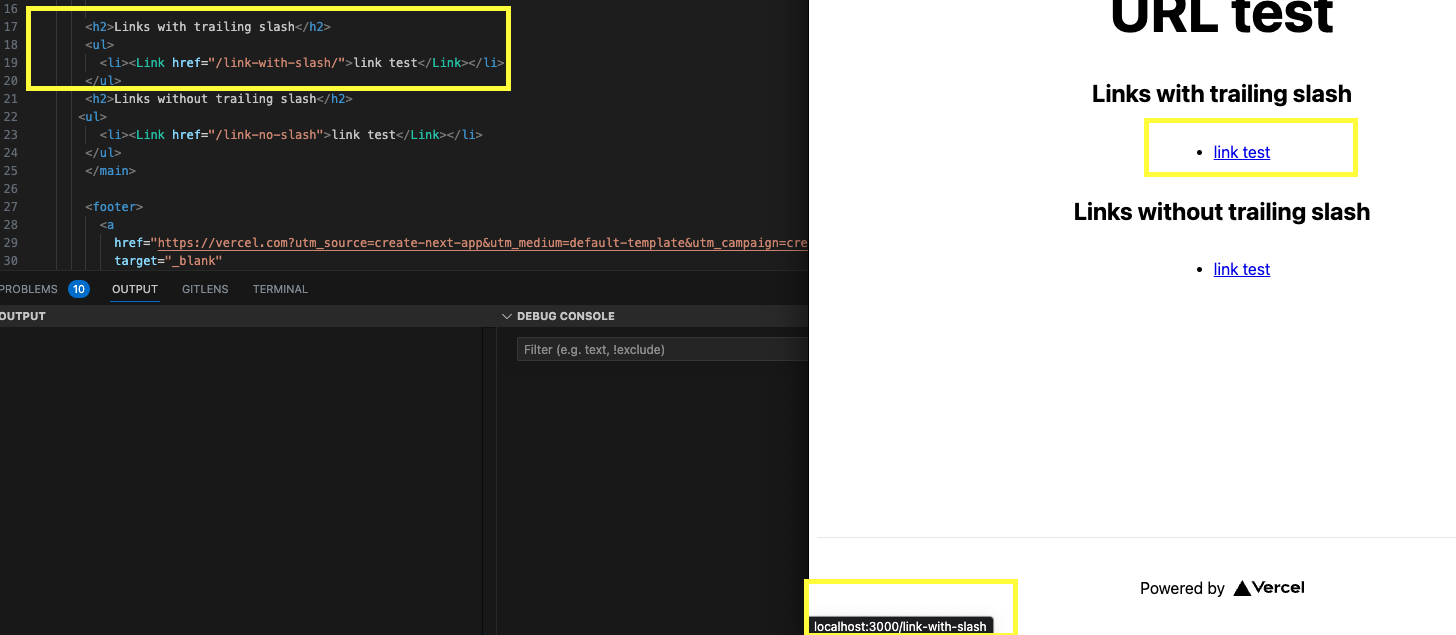1456x635 pixels.
Task: Click "link test" under Links with trailing slash
Action: point(1241,152)
